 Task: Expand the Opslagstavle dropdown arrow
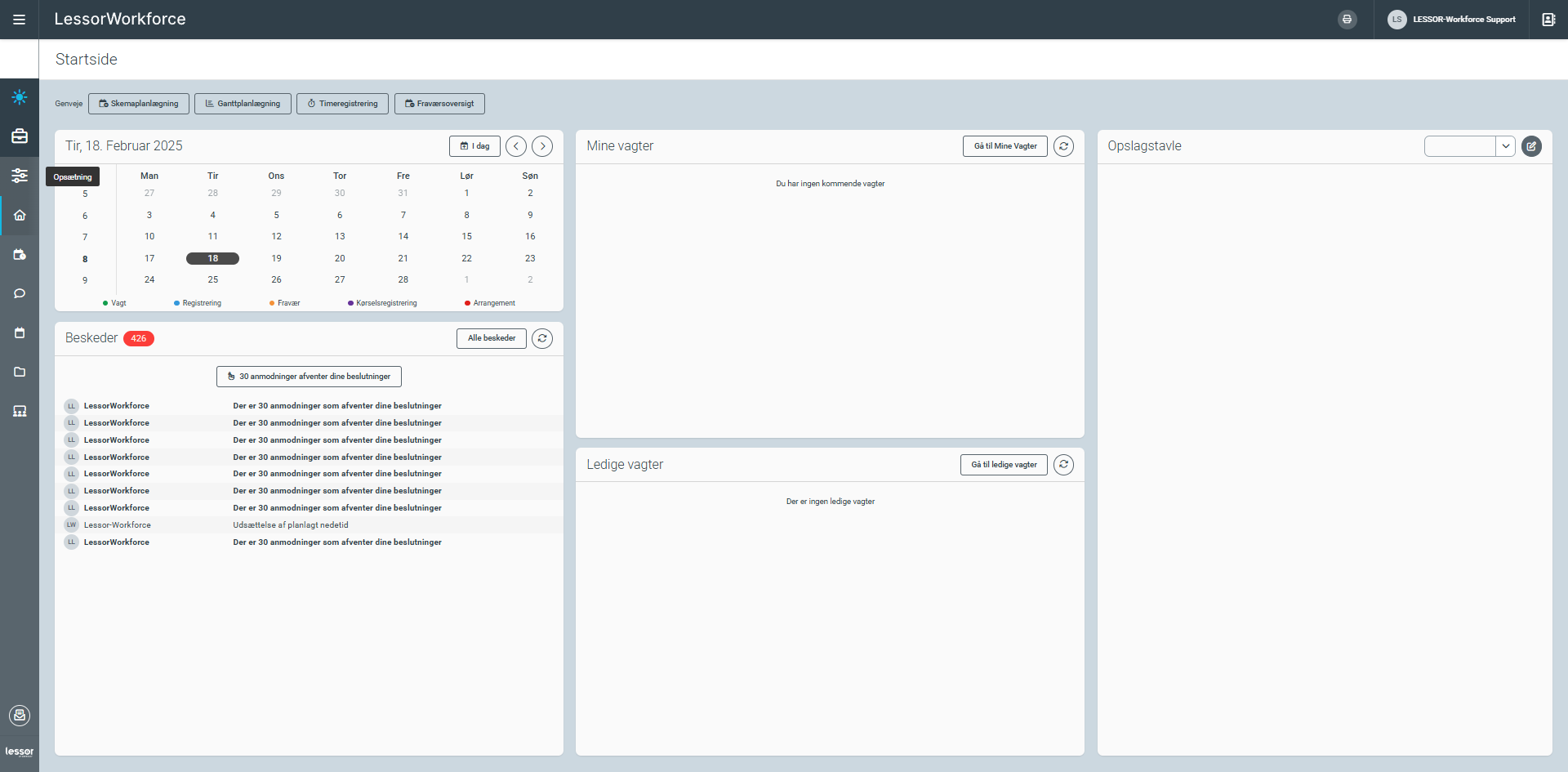[x=1505, y=146]
